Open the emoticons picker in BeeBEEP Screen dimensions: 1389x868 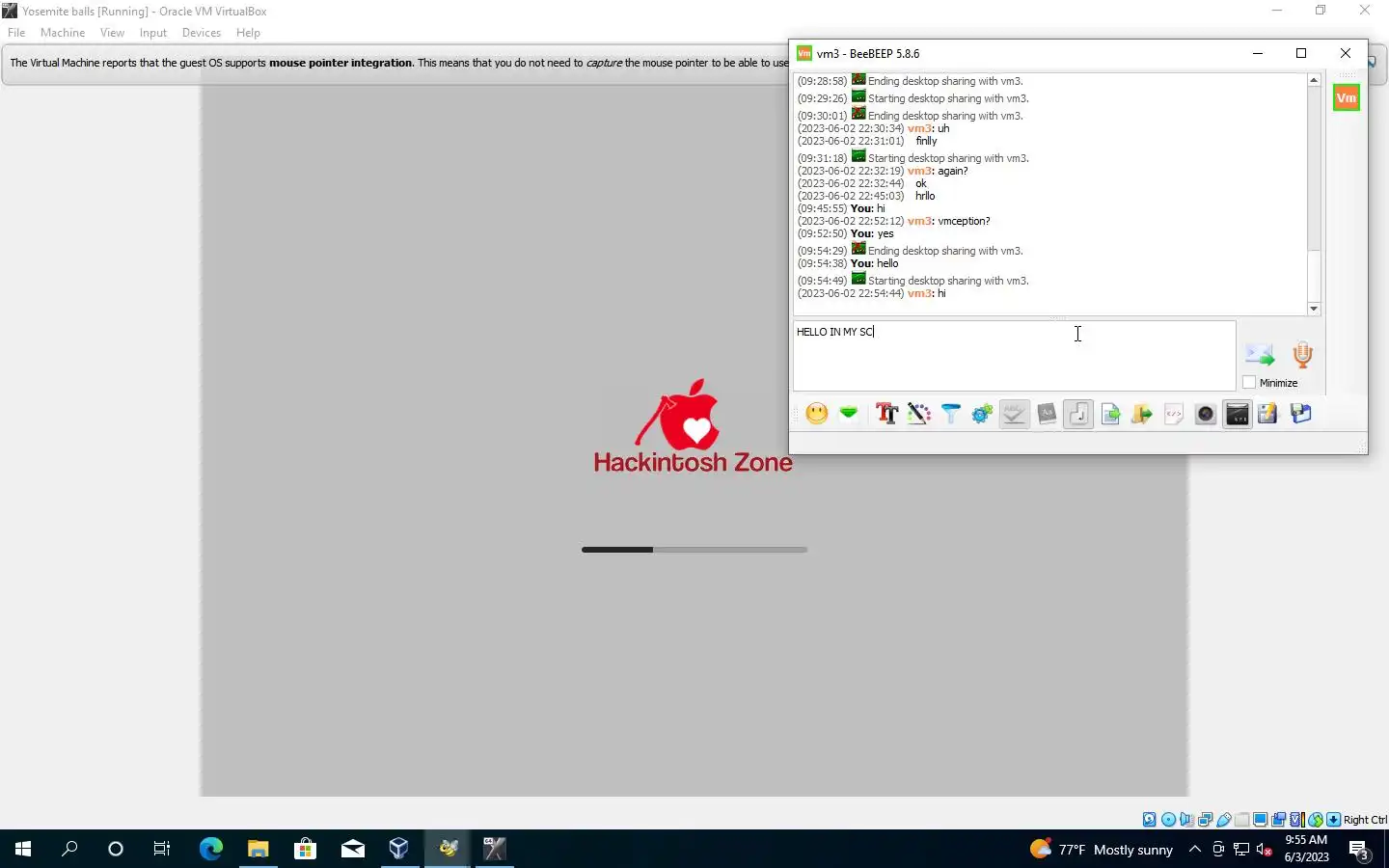pyautogui.click(x=817, y=414)
